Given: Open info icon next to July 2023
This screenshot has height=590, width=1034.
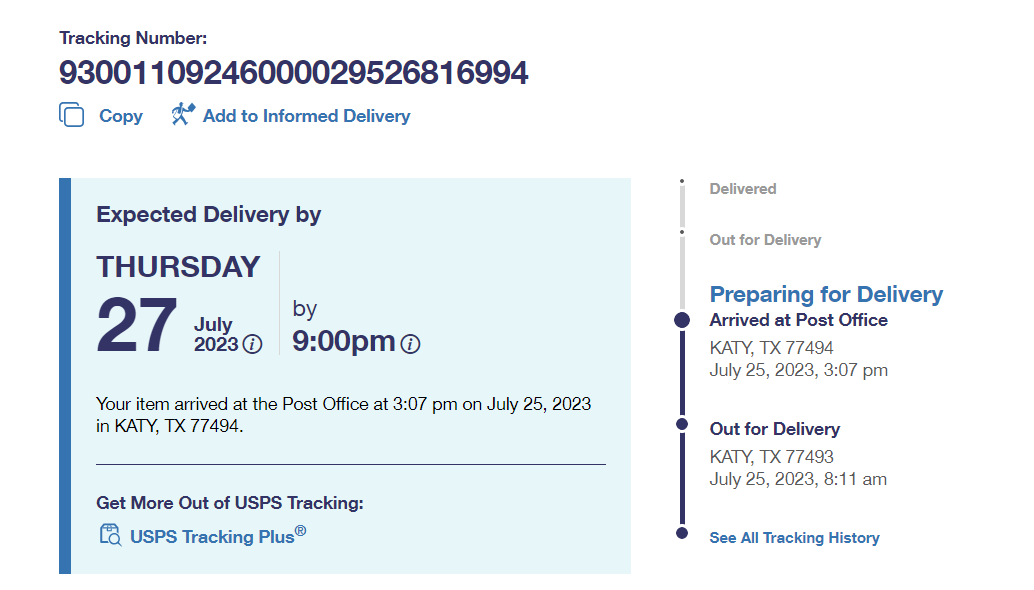Looking at the screenshot, I should [x=253, y=345].
